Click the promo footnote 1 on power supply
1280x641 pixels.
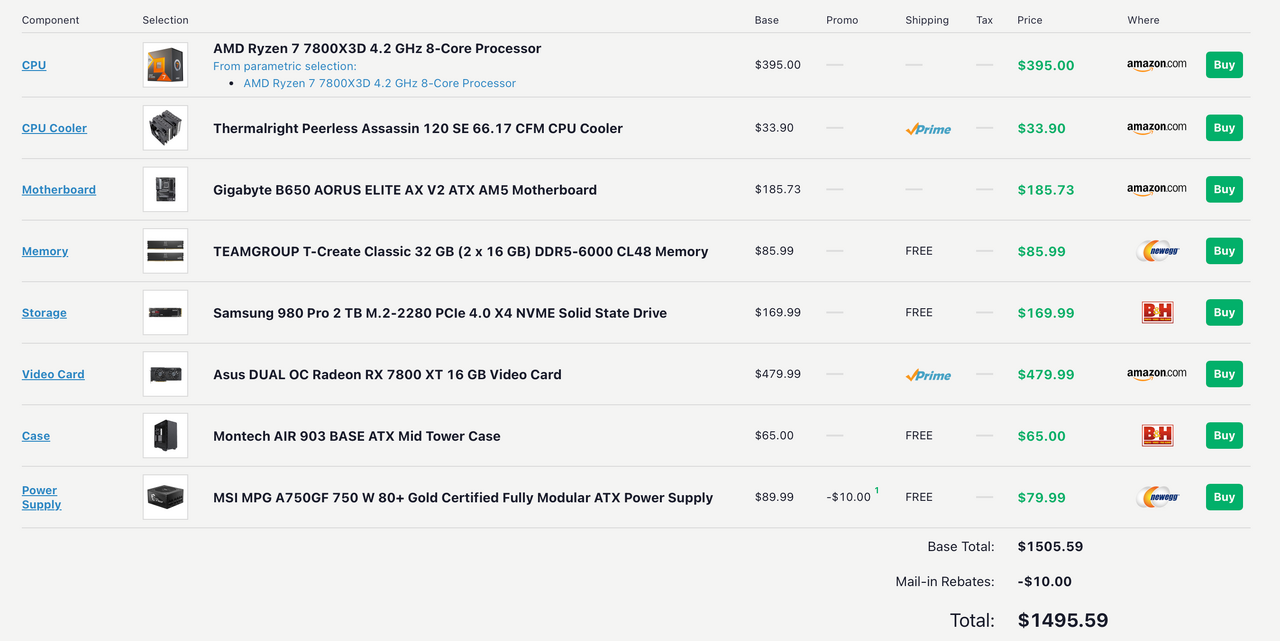point(877,491)
